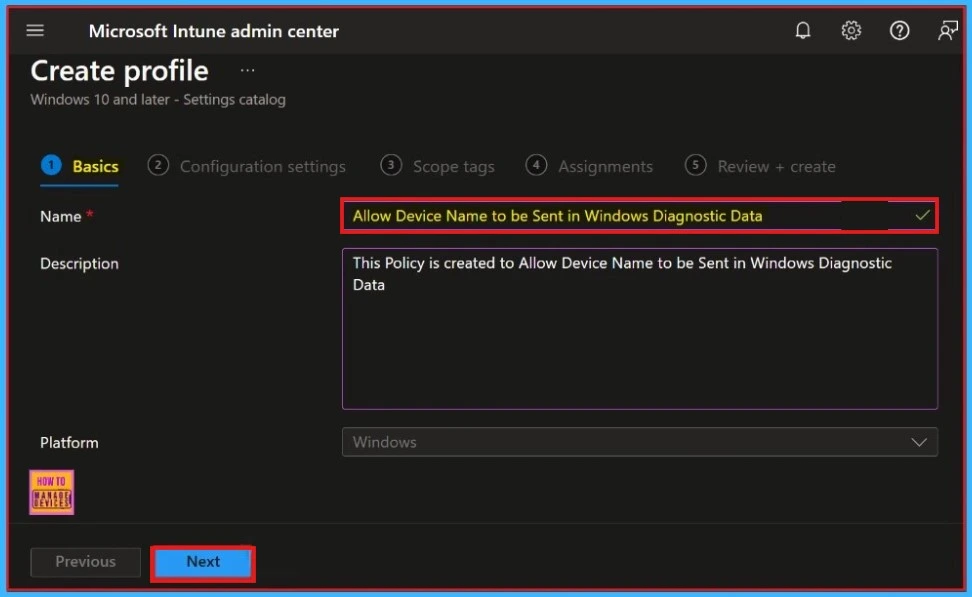Click the Create profile heading
This screenshot has height=597, width=972.
120,71
